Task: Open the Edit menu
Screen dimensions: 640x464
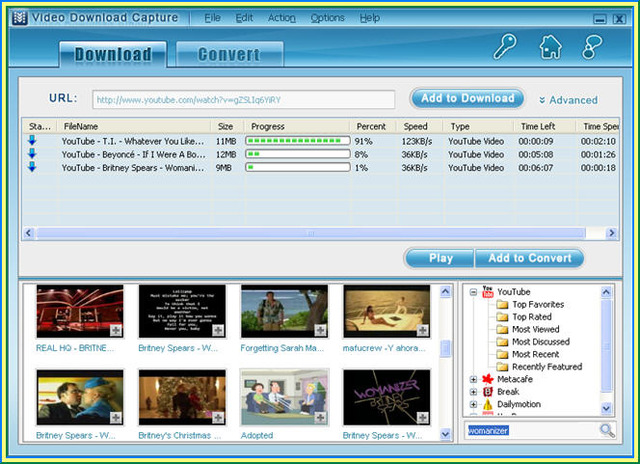Action: (x=244, y=18)
